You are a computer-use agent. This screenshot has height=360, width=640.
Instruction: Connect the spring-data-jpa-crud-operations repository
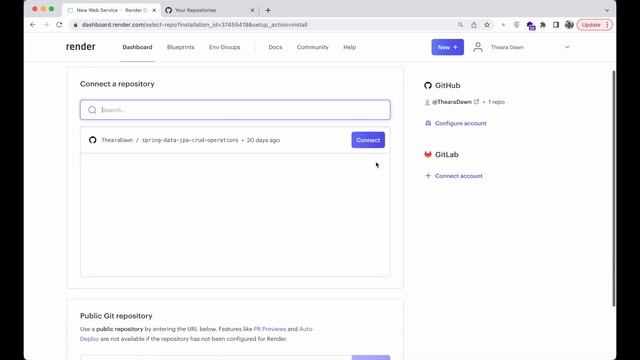[x=368, y=140]
